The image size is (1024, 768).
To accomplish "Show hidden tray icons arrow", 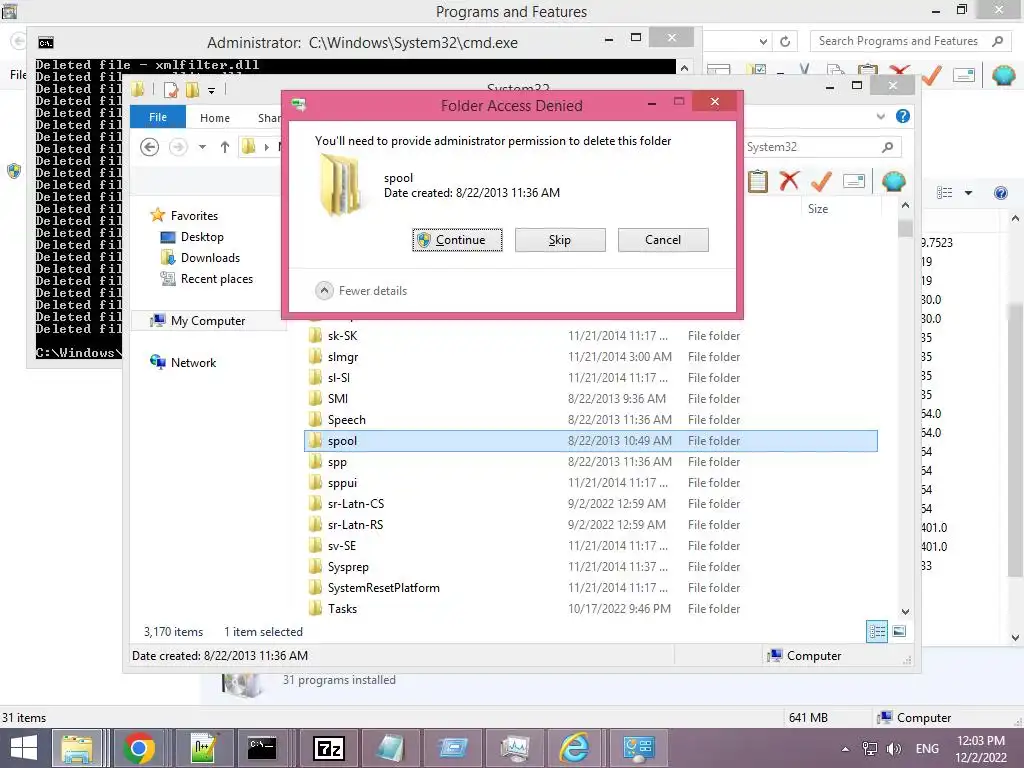I will pos(846,749).
